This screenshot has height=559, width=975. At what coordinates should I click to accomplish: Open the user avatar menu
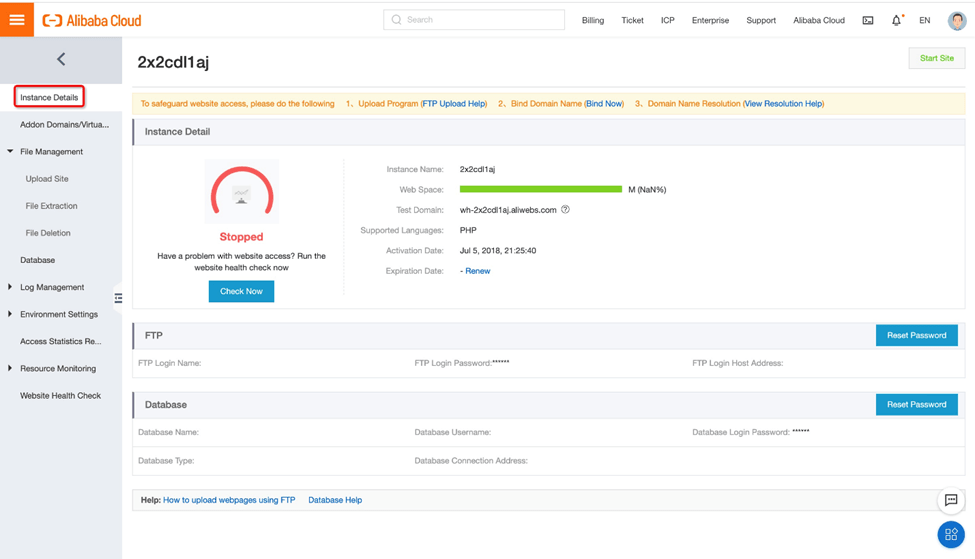pos(956,20)
